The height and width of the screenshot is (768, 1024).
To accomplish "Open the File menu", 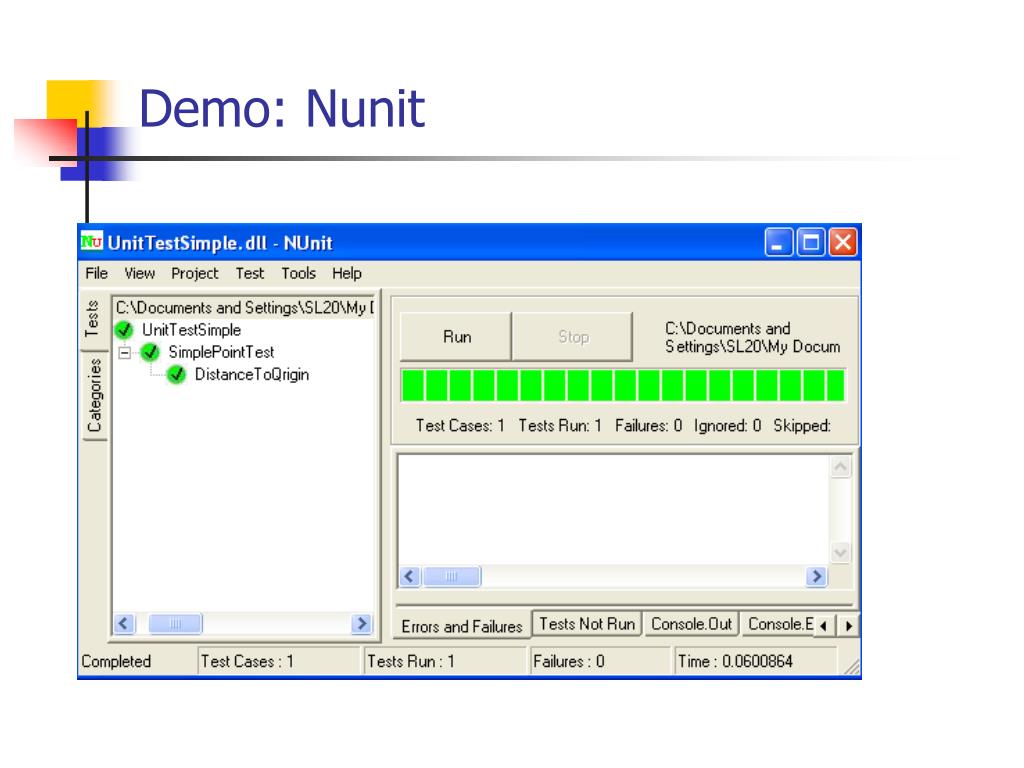I will click(x=97, y=274).
